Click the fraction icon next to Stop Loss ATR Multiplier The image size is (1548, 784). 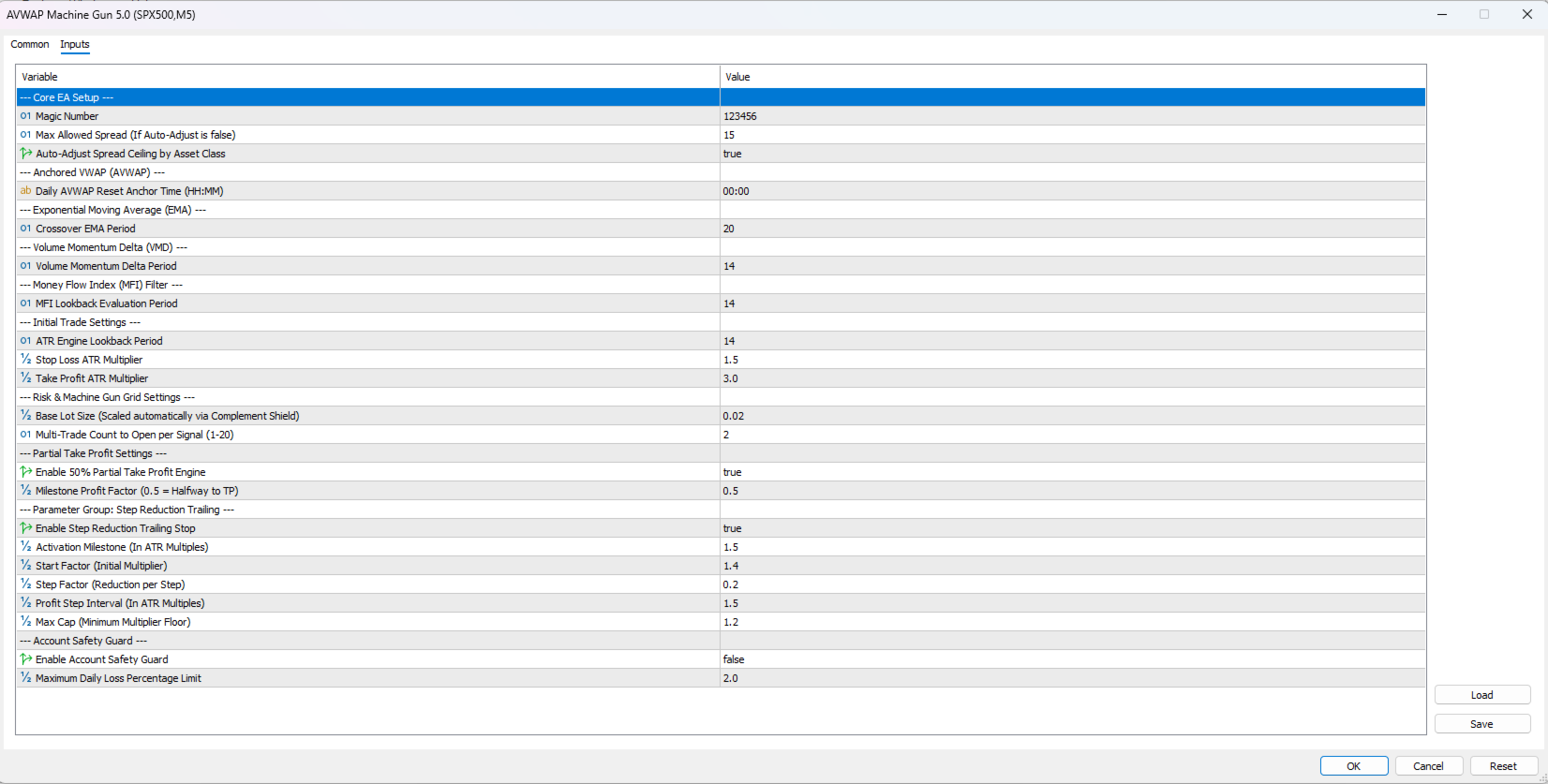[25, 360]
